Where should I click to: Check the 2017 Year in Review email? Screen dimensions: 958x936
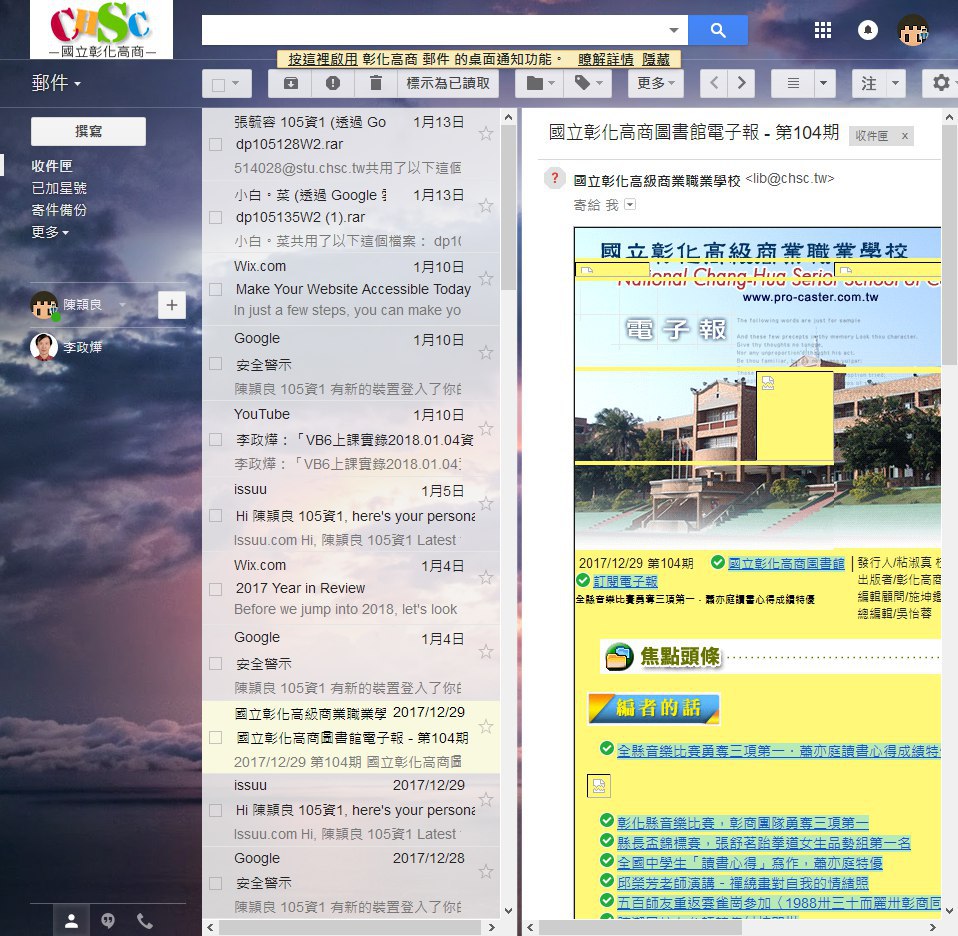215,590
